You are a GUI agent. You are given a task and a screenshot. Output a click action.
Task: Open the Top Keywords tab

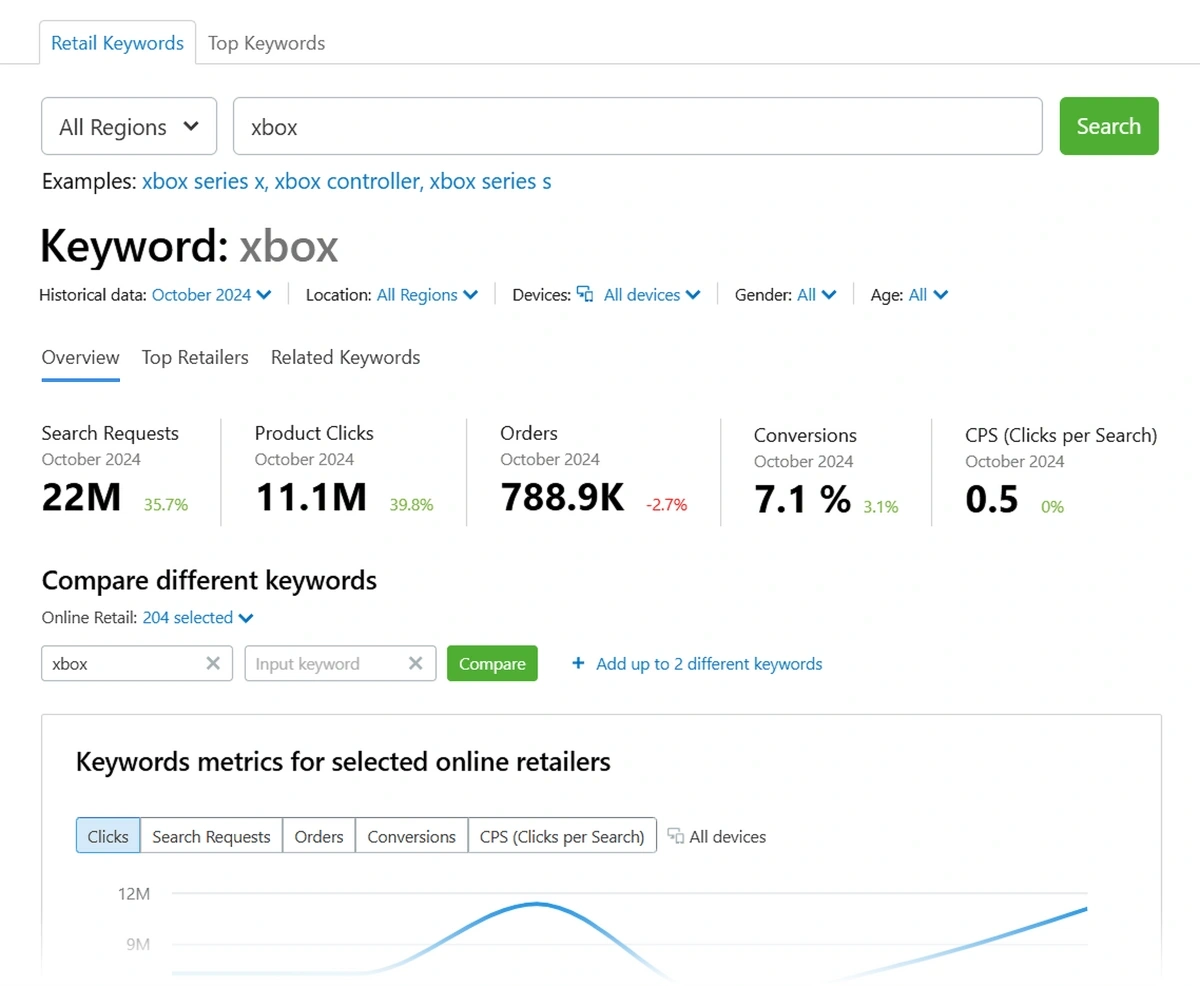(x=266, y=43)
